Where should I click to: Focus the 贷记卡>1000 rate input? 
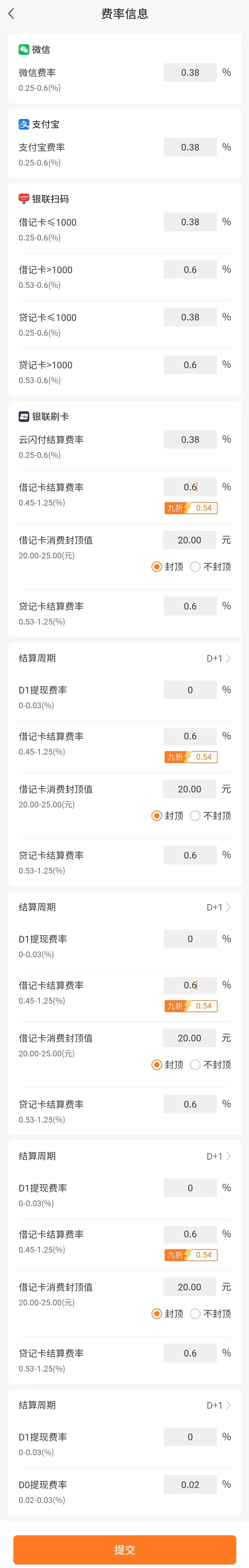[190, 365]
